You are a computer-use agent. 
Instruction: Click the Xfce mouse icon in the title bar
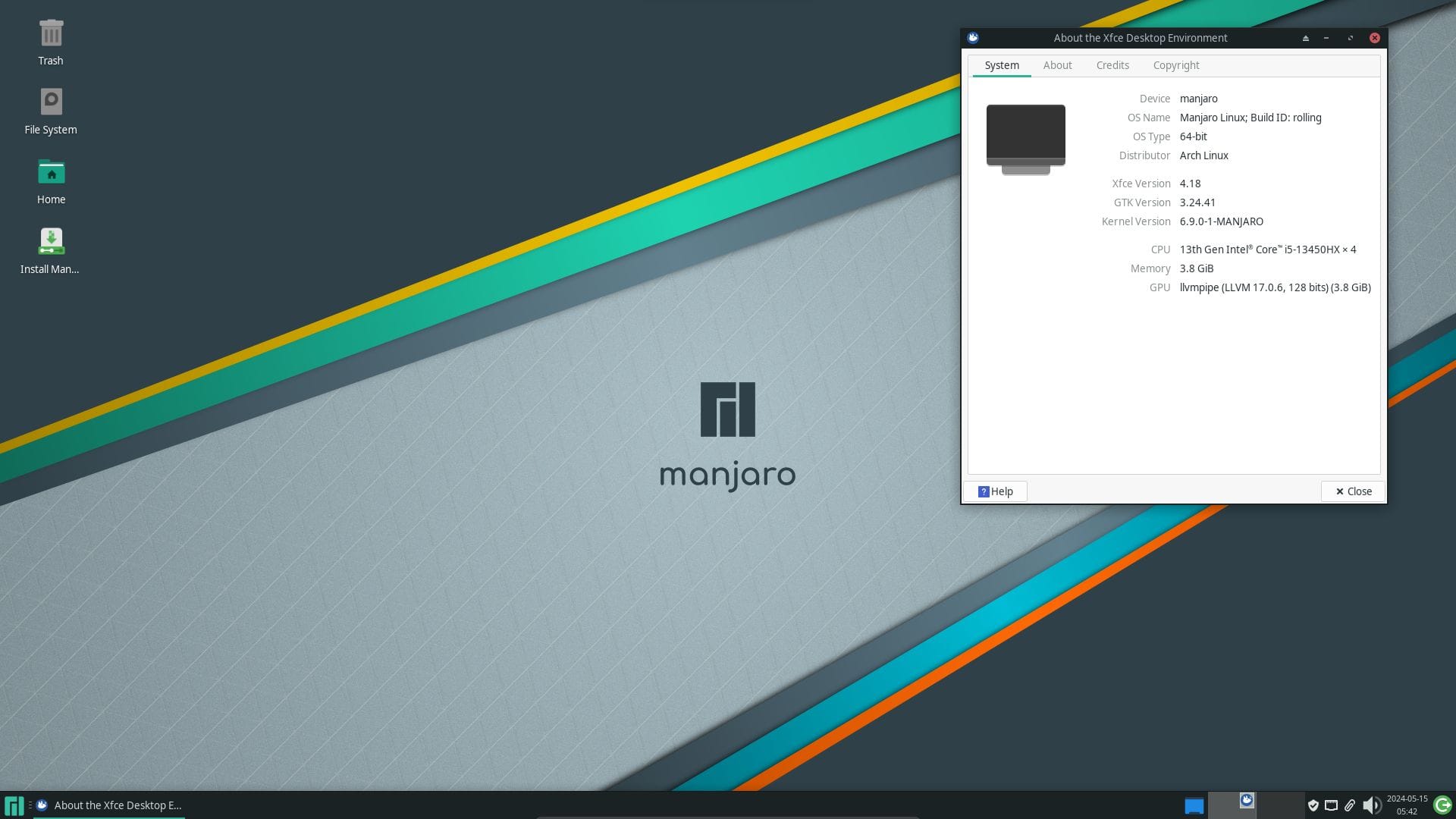(x=973, y=37)
